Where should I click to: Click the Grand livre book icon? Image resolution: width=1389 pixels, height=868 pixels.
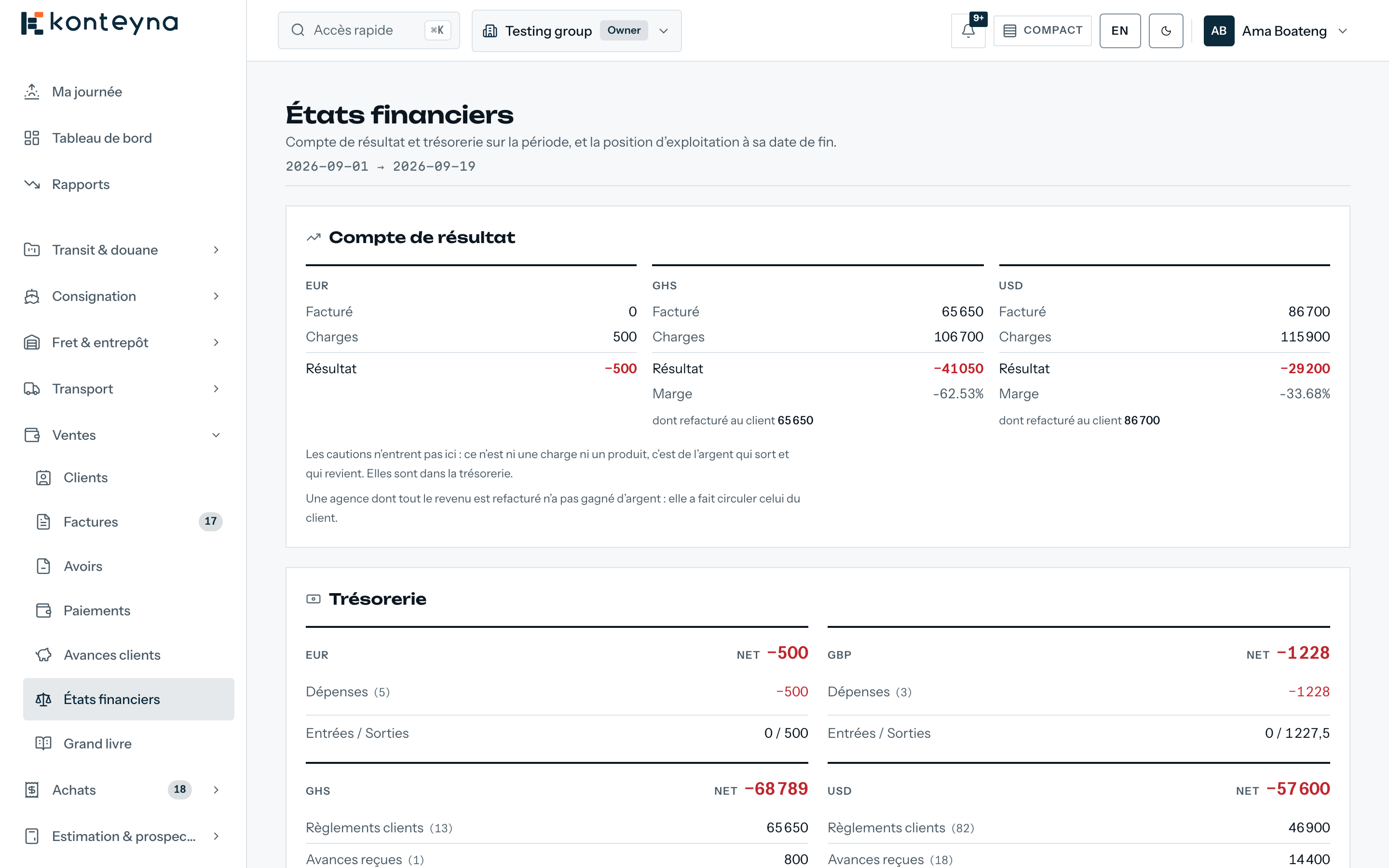pyautogui.click(x=43, y=744)
